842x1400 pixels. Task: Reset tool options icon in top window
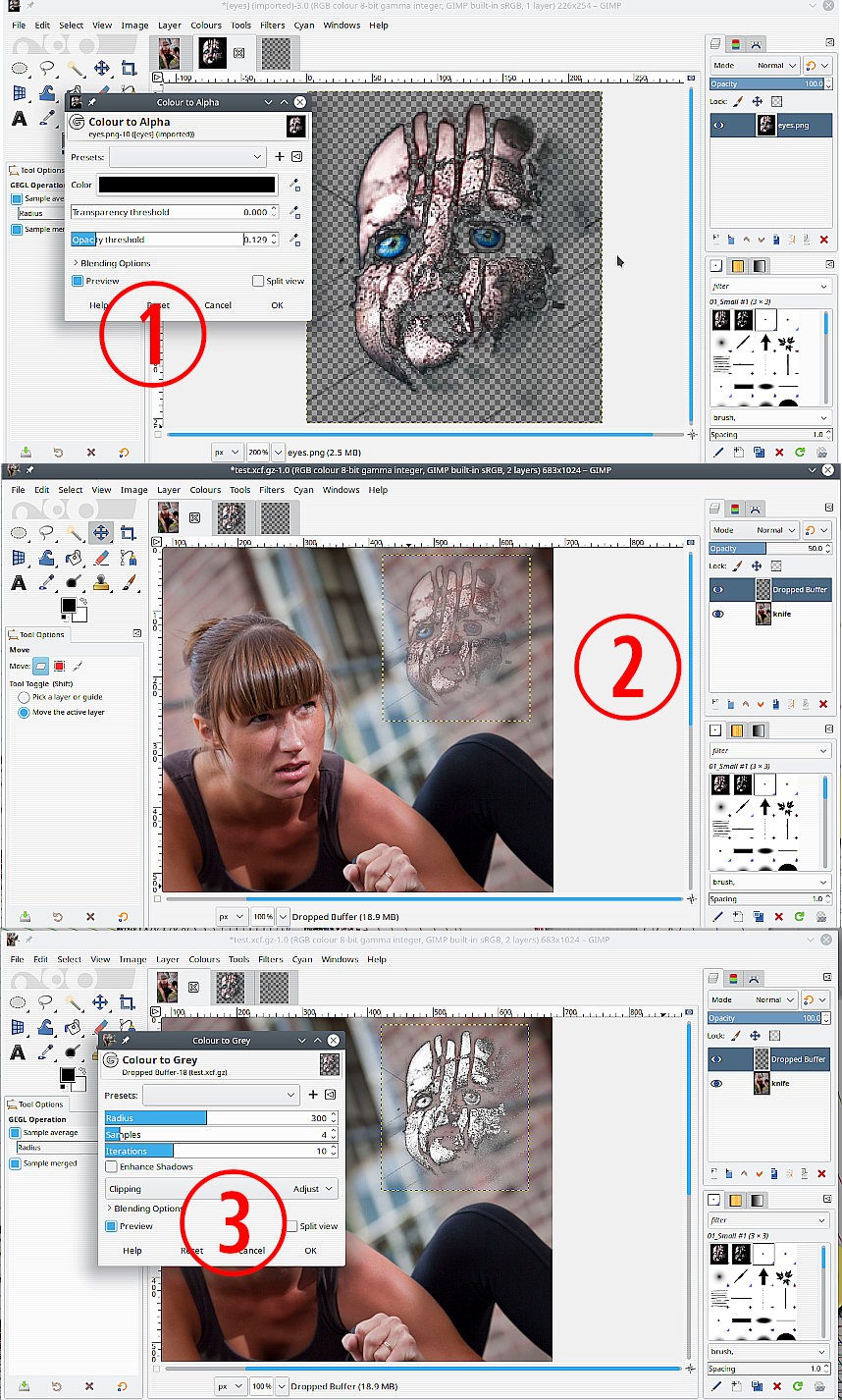[123, 453]
